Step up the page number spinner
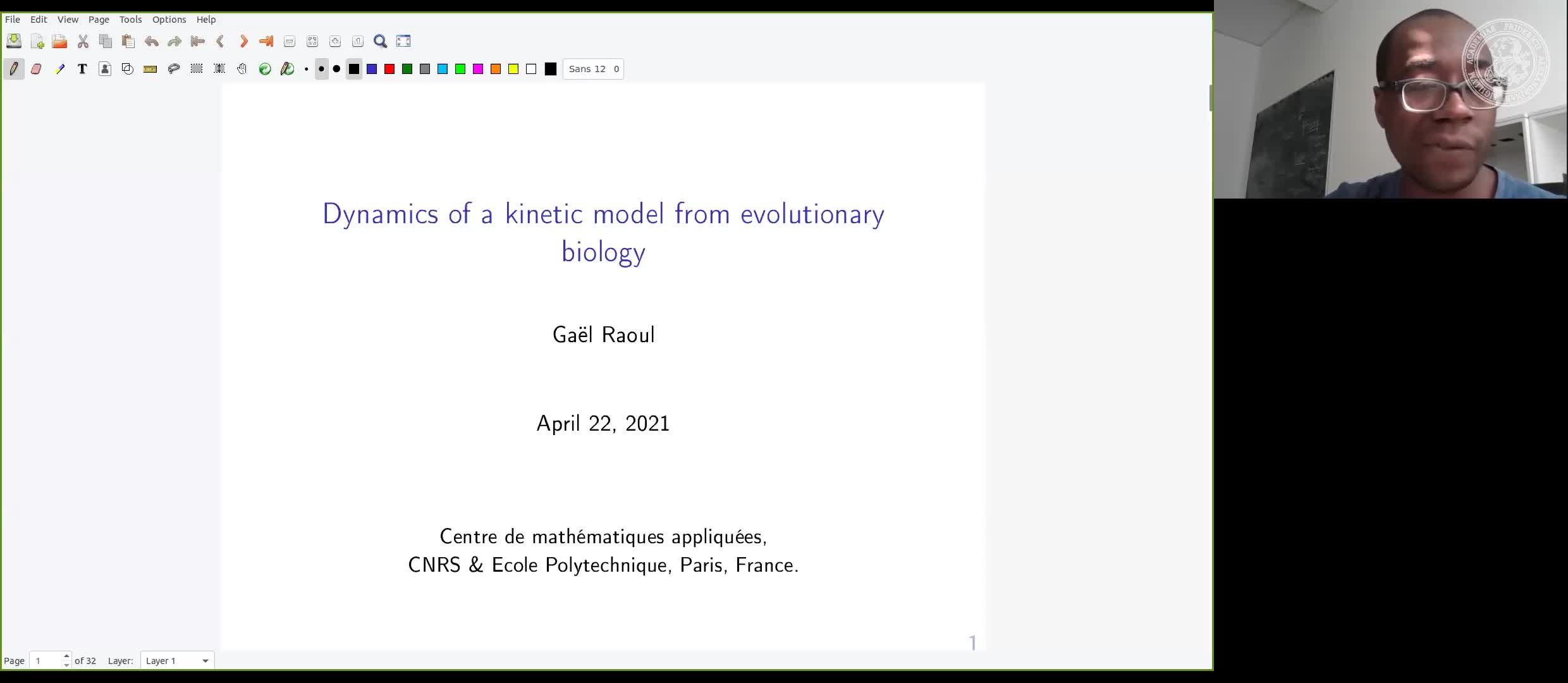The image size is (1568, 683). pyautogui.click(x=65, y=656)
